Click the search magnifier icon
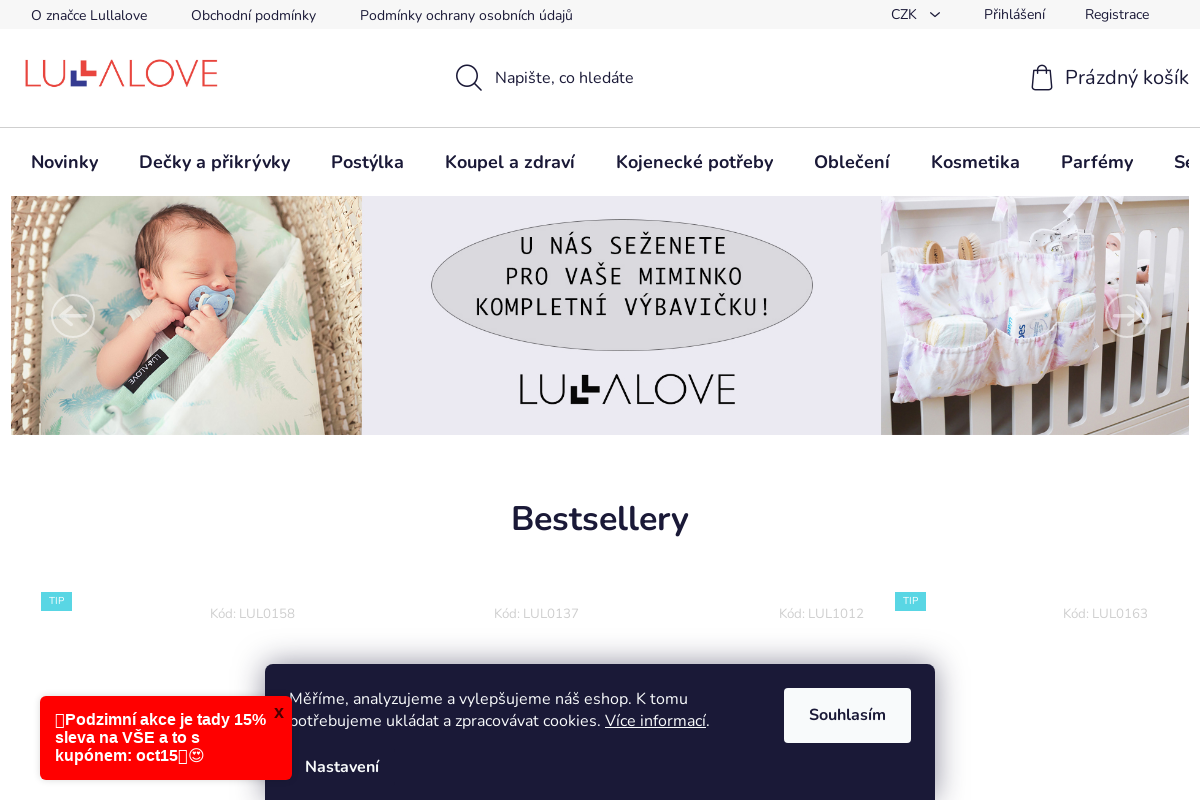 tap(469, 78)
